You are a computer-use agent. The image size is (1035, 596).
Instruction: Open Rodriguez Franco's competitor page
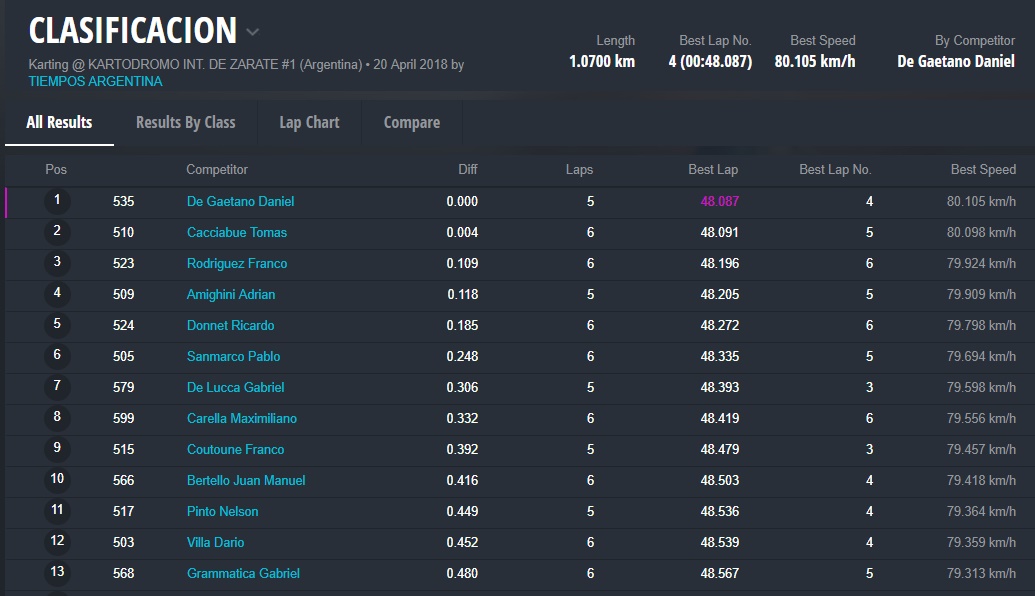237,263
